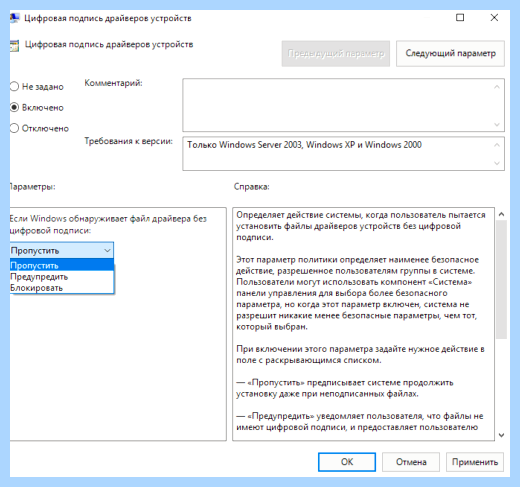Click the 'Отмена' button
This screenshot has height=487, width=520.
tap(411, 462)
